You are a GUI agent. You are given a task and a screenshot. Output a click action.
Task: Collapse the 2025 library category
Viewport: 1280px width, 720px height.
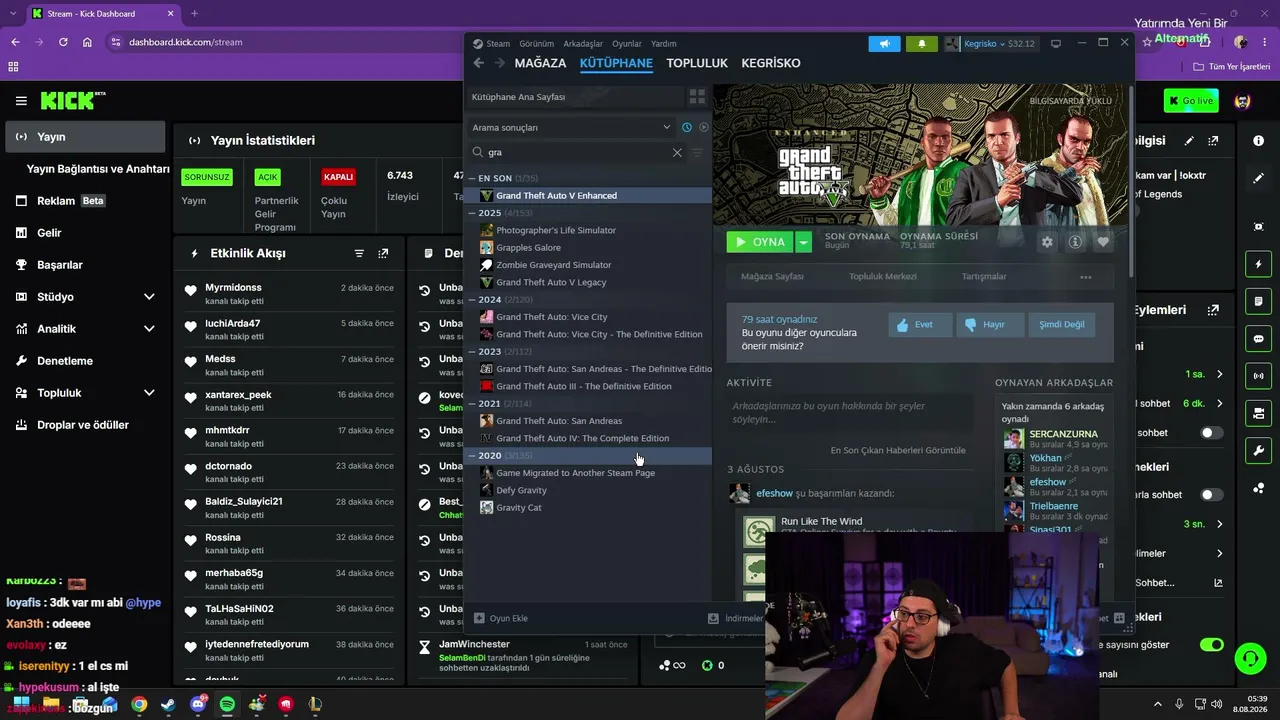coord(472,213)
